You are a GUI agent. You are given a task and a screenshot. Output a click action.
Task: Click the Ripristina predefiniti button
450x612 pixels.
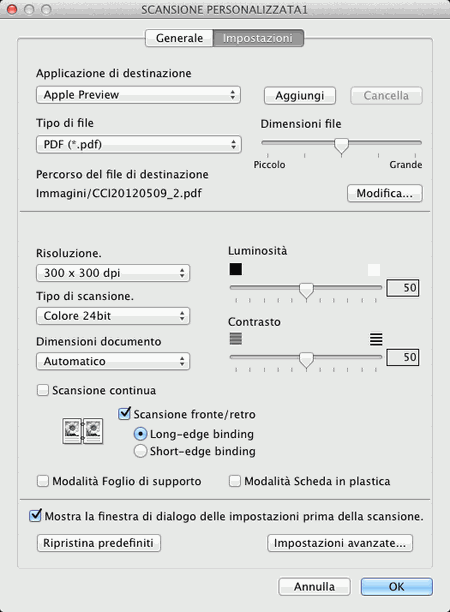(x=98, y=543)
